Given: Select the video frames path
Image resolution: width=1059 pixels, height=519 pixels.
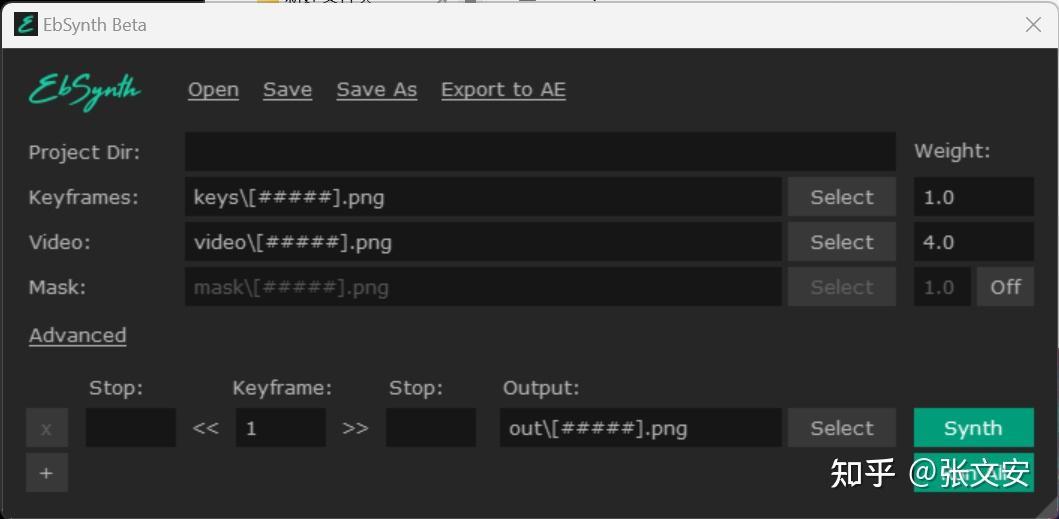Looking at the screenshot, I should (x=841, y=242).
